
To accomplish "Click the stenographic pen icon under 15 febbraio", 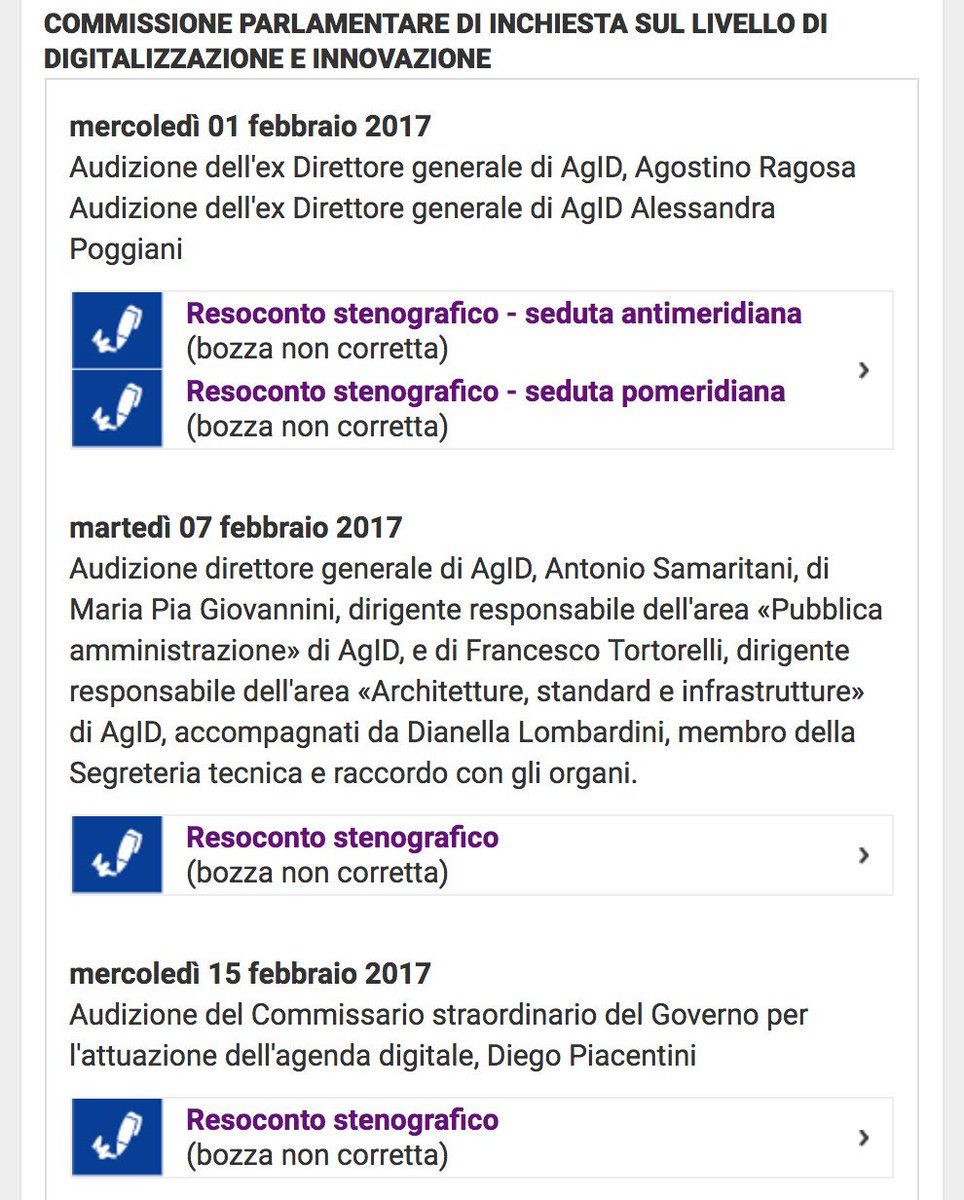I will 117,1137.
